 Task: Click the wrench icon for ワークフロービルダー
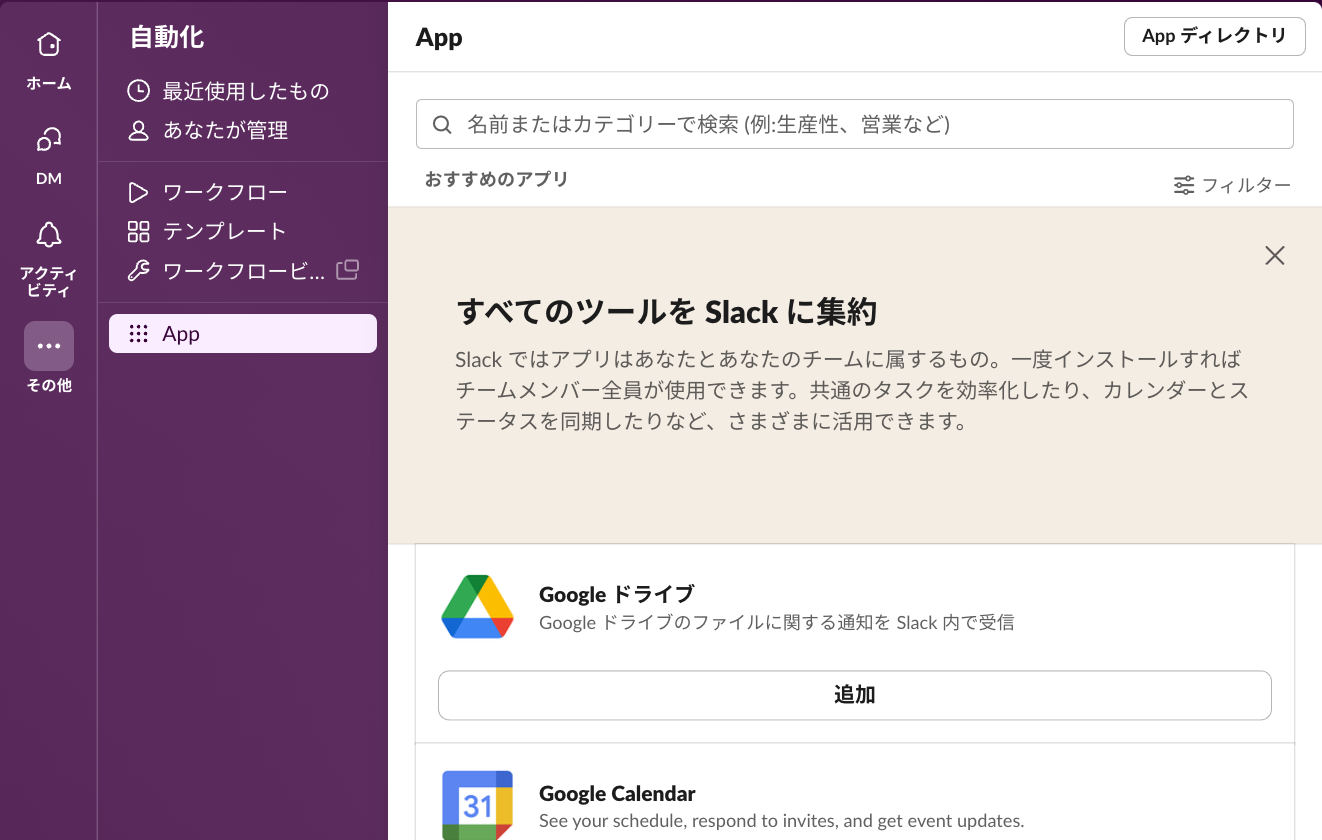tap(139, 271)
